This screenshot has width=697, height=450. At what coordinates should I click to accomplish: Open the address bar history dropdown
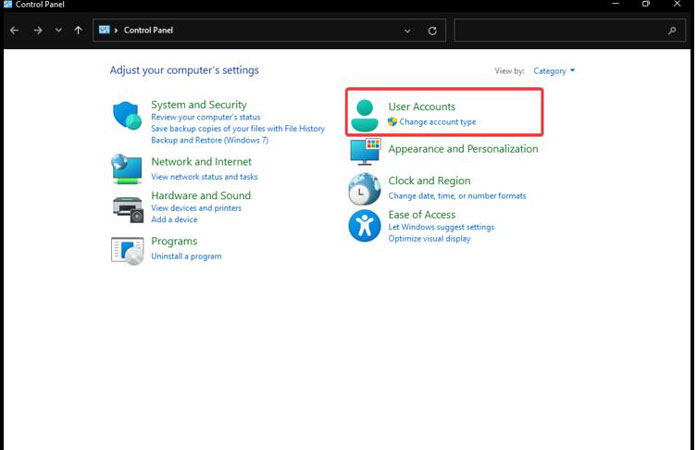pos(407,31)
